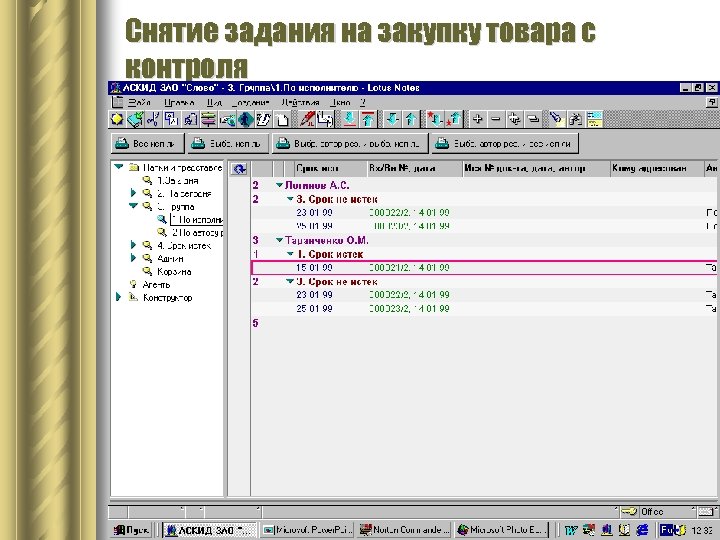720x540 pixels.
Task: Click the Вх/Вн №, дата column header
Action: pyautogui.click(x=415, y=169)
